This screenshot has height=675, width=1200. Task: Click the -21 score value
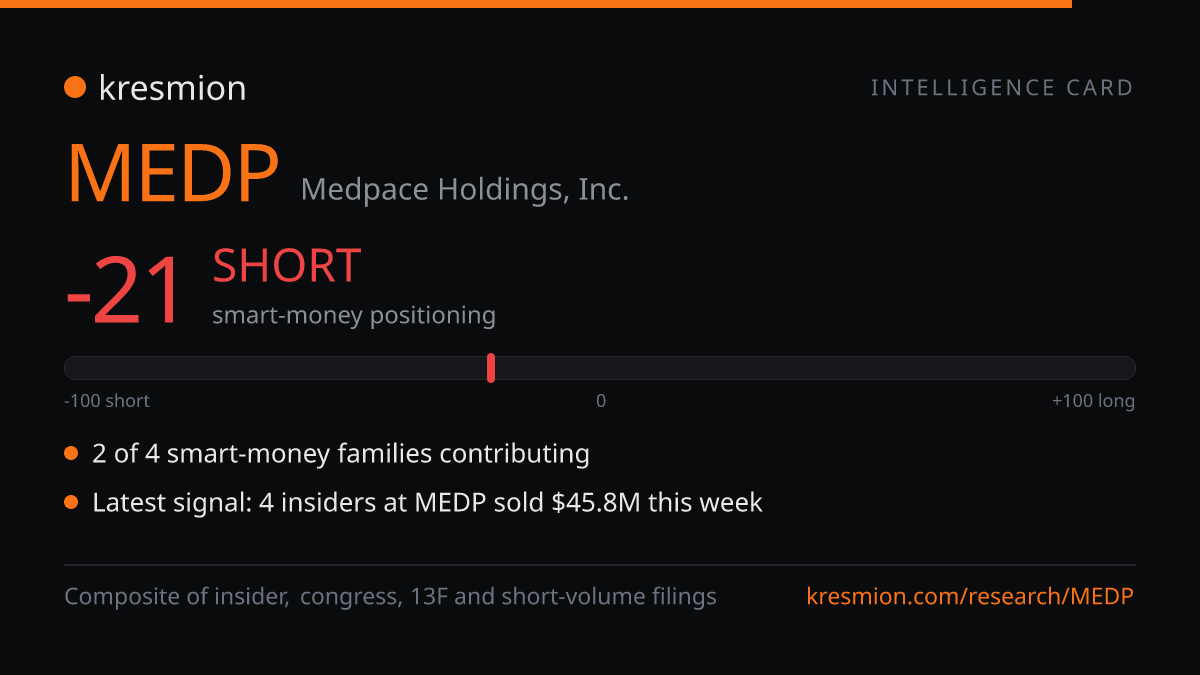126,291
